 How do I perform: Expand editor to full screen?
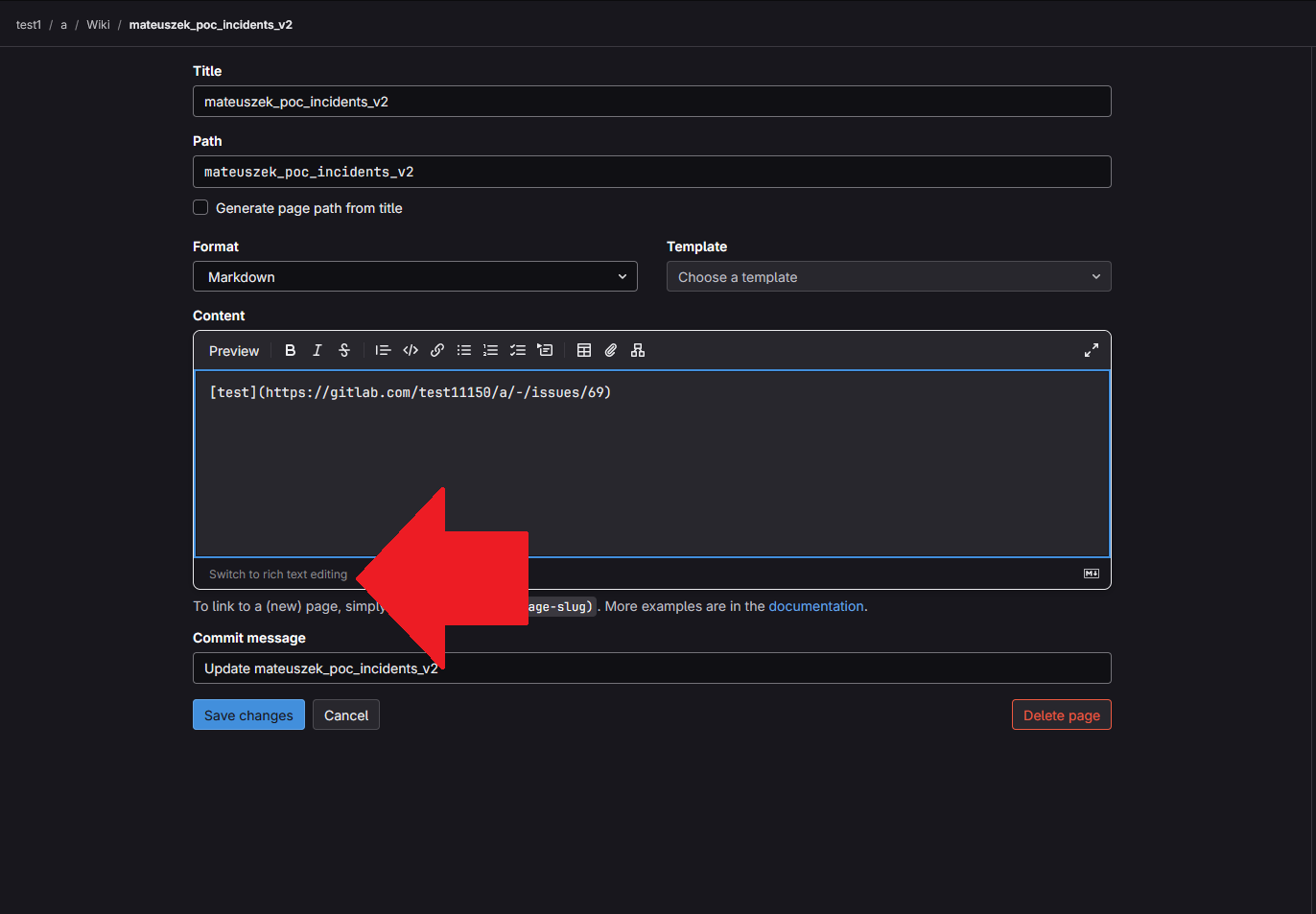(1092, 351)
